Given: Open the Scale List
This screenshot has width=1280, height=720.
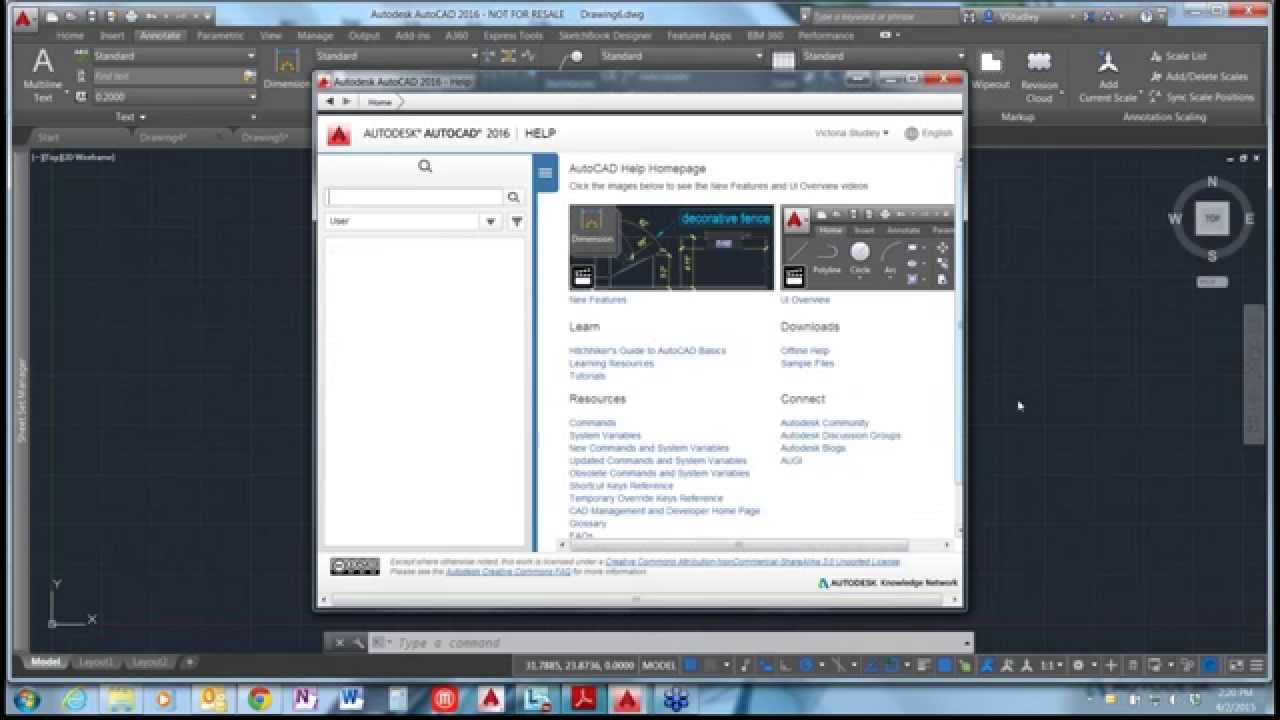Looking at the screenshot, I should click(x=1178, y=56).
